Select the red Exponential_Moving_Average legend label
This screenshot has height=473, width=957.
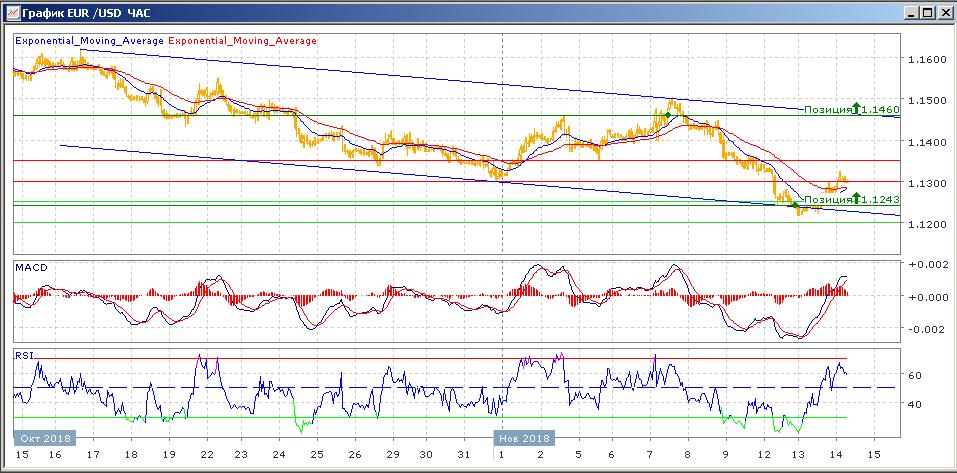tap(243, 41)
